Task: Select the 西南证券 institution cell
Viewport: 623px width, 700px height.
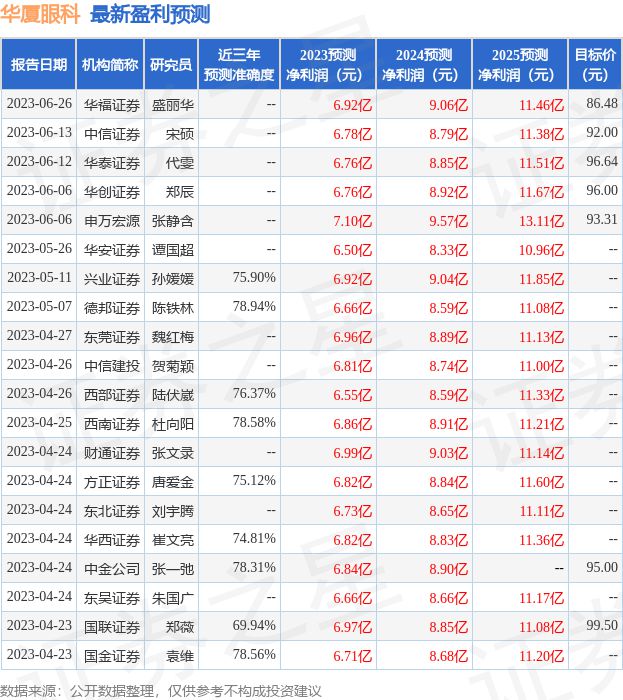Action: [x=112, y=424]
